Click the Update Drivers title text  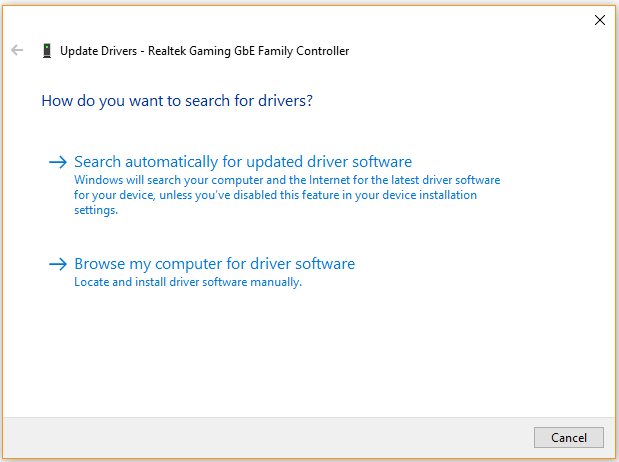(x=98, y=51)
